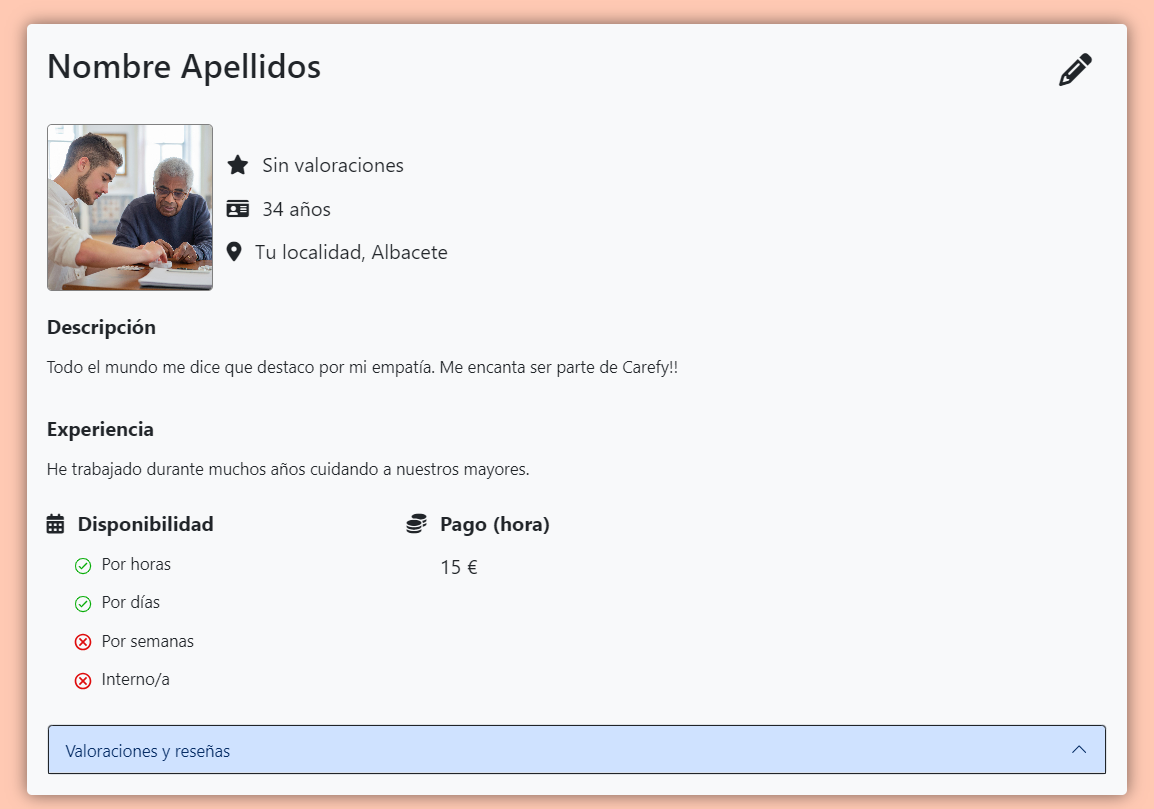Image resolution: width=1154 pixels, height=809 pixels.
Task: Select the Descripción section heading
Action: (101, 327)
